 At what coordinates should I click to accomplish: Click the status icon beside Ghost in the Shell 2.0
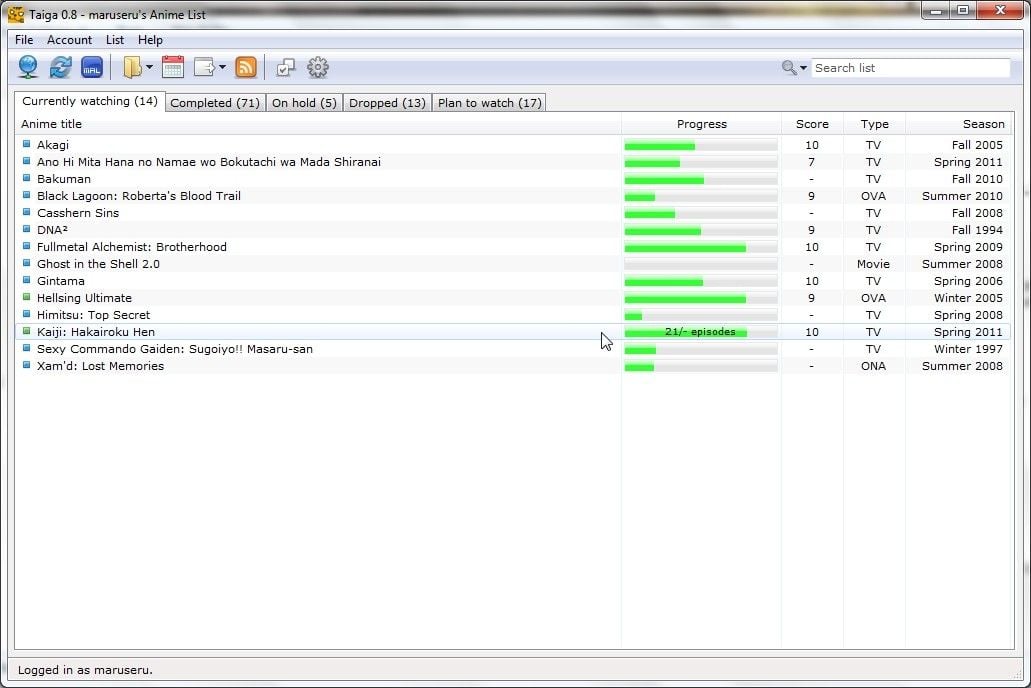tap(26, 263)
